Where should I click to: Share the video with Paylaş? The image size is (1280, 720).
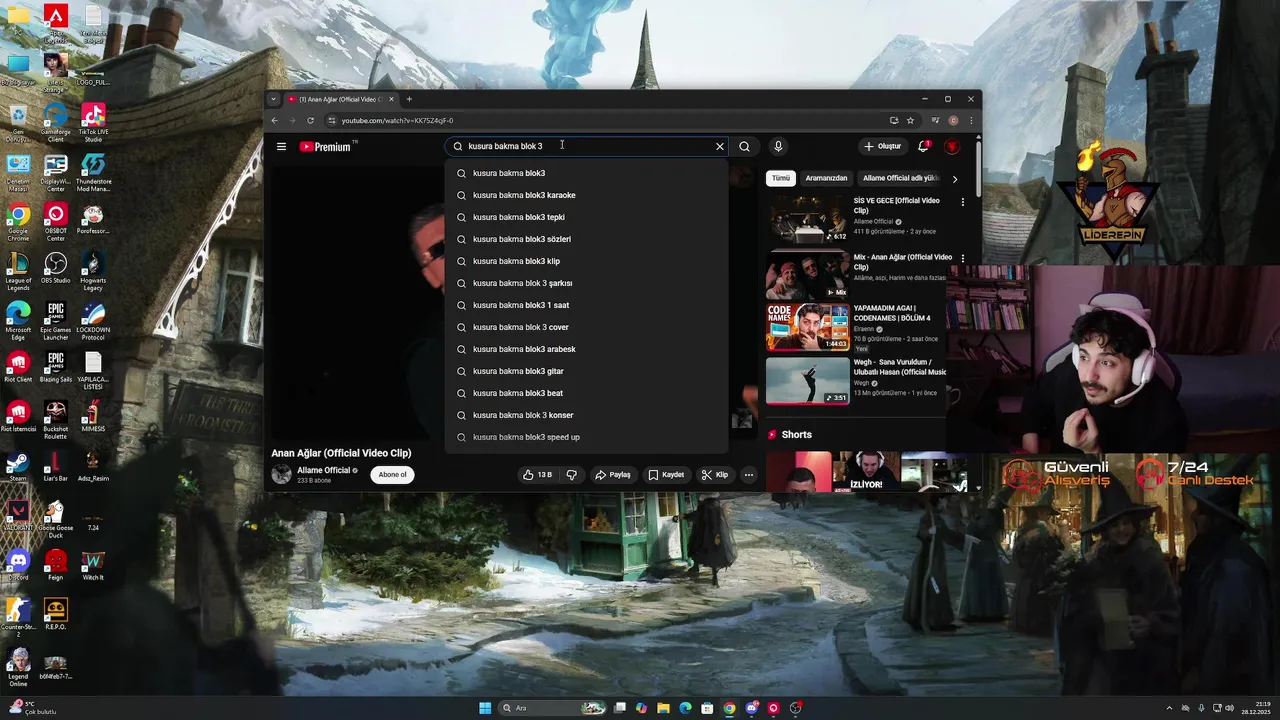pyautogui.click(x=613, y=475)
